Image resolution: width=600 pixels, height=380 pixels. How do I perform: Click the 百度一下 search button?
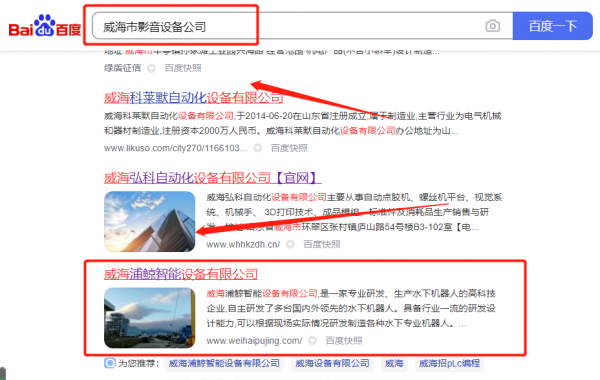[553, 26]
